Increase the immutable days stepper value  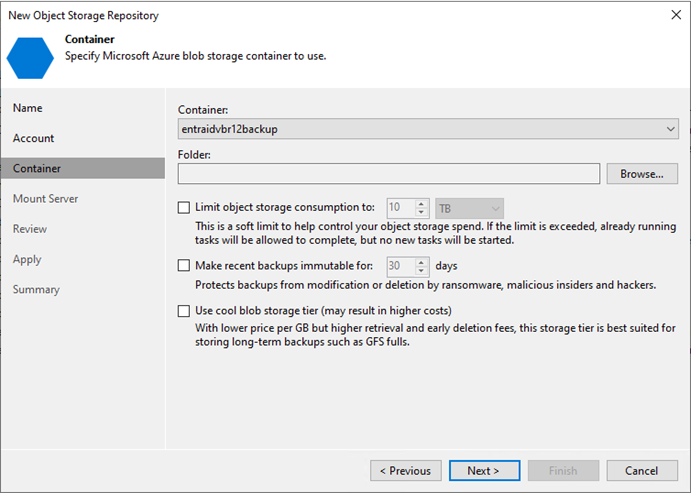pos(421,262)
